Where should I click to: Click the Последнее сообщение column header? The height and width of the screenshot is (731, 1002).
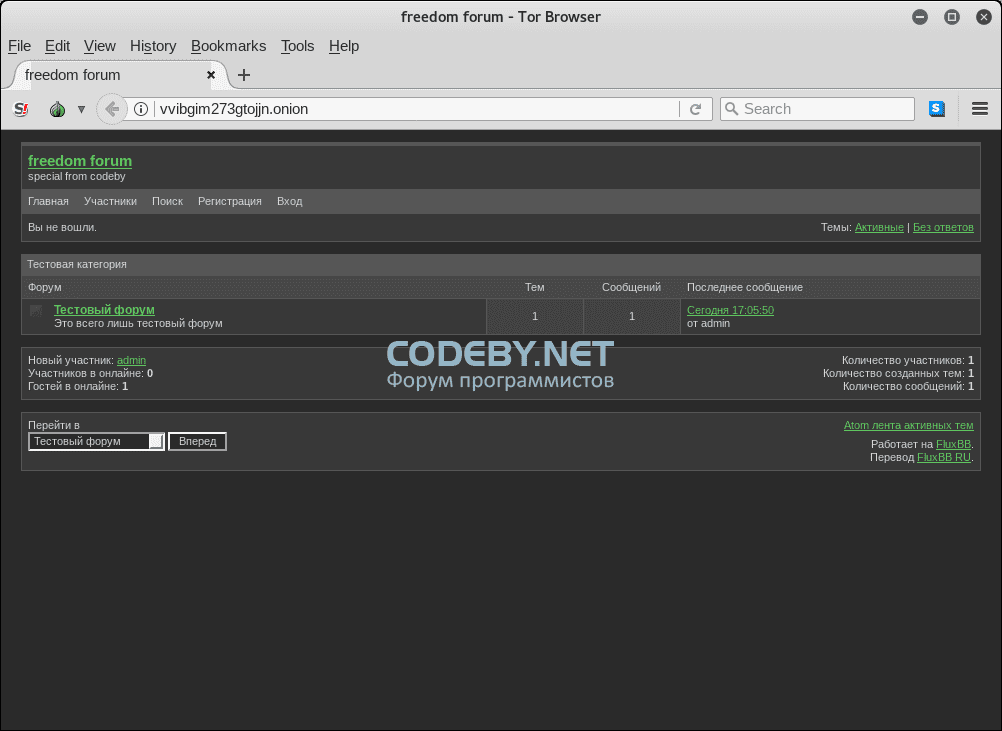[745, 288]
